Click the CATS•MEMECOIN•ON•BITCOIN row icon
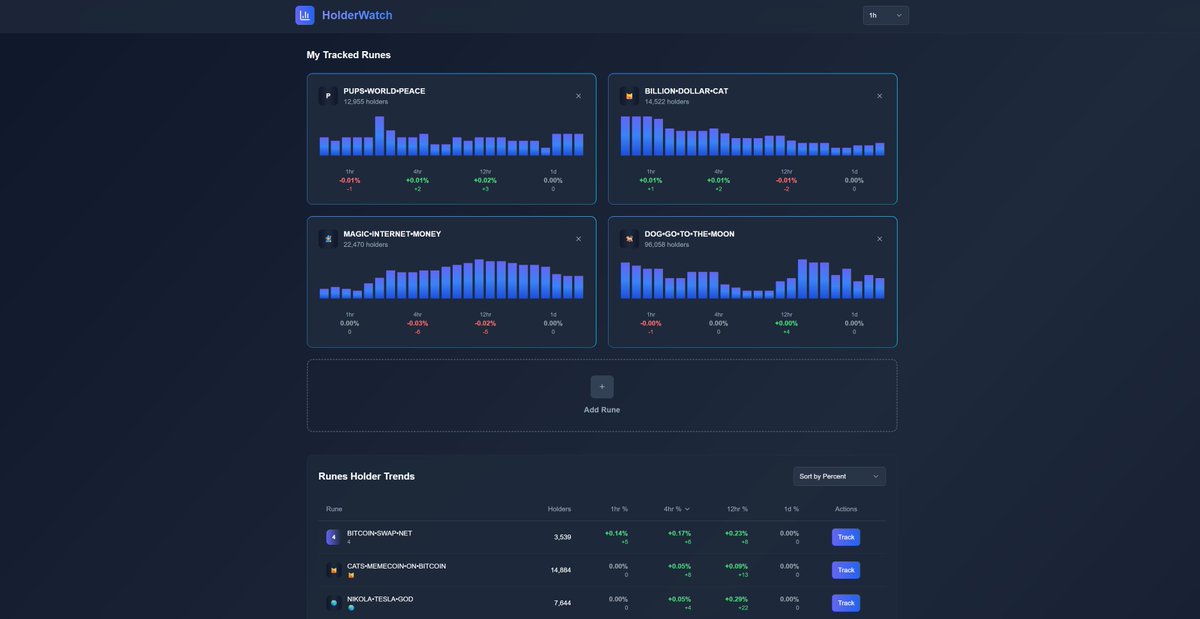This screenshot has height=619, width=1200. coord(333,570)
